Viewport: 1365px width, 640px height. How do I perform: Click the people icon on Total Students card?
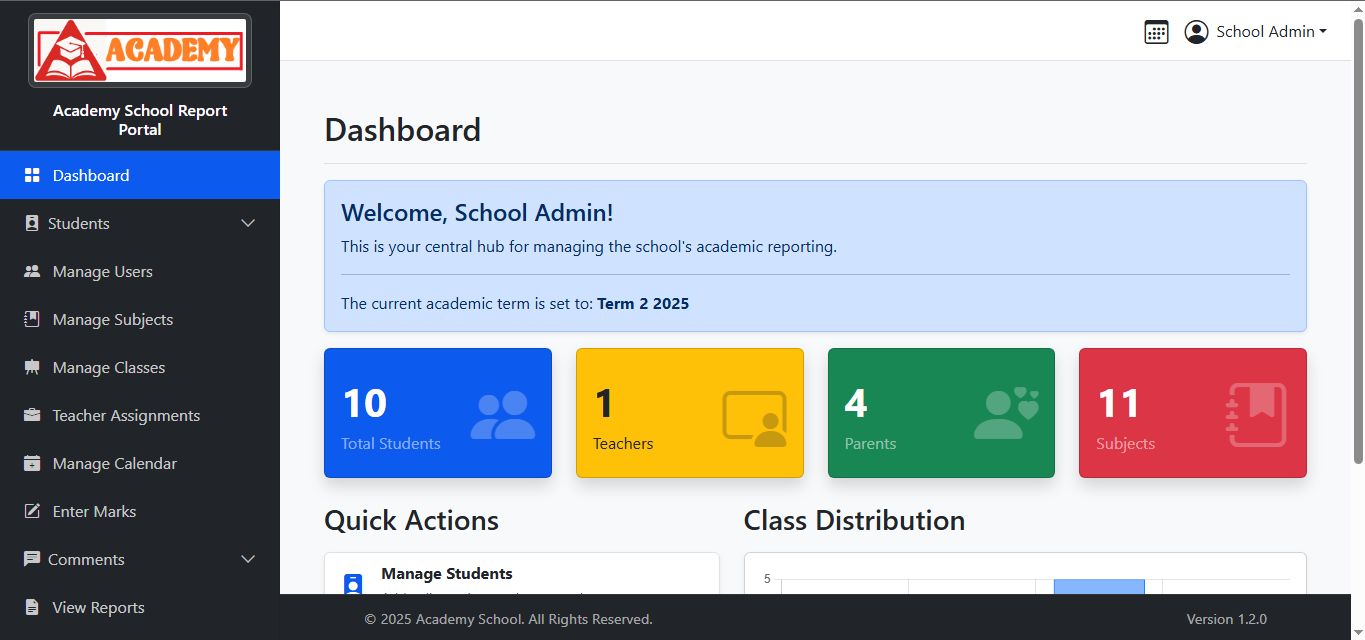click(503, 415)
